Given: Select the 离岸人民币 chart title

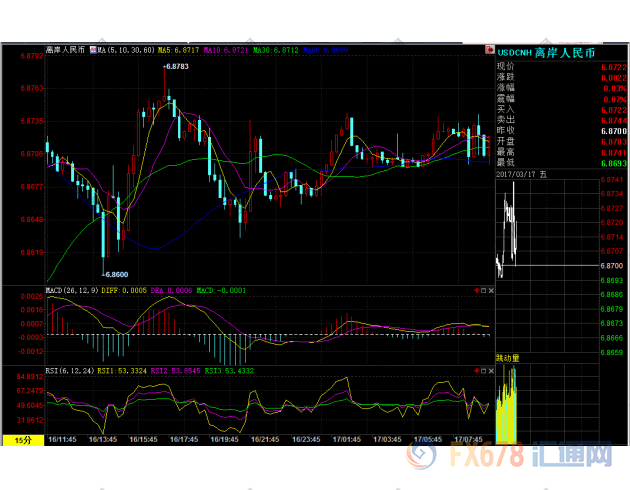Looking at the screenshot, I should 66,48.
